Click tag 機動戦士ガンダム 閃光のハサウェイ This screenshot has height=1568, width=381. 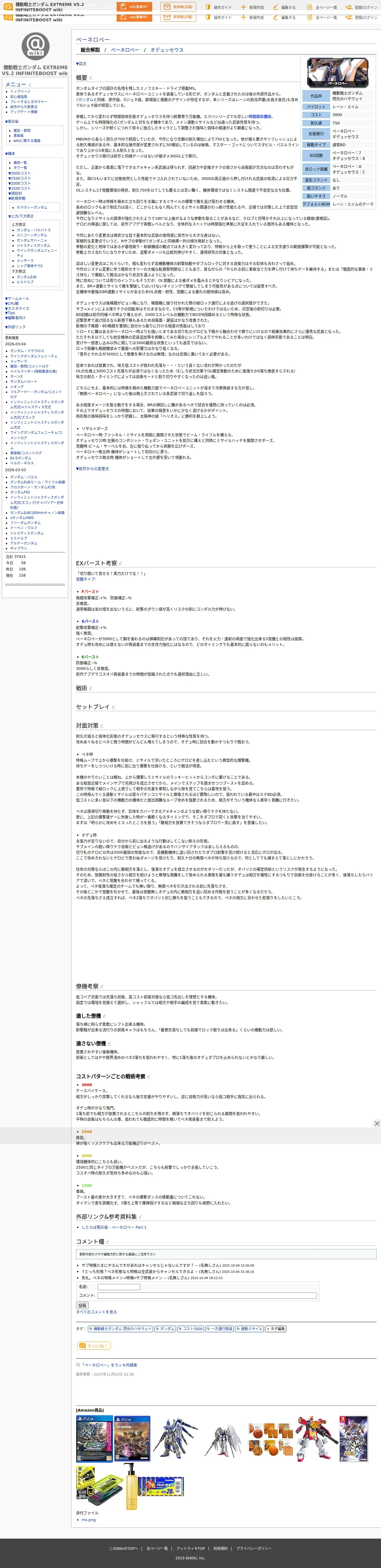pyautogui.click(x=120, y=1329)
